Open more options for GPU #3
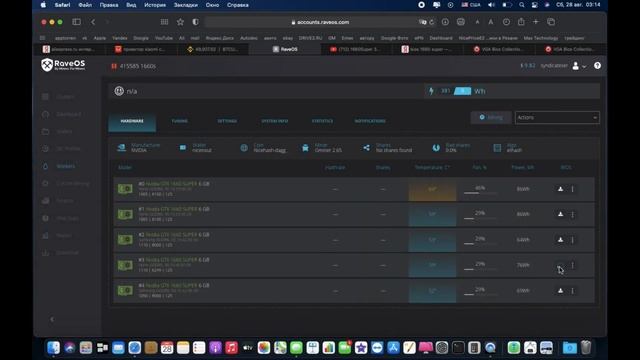This screenshot has width=640, height=360. [x=572, y=265]
